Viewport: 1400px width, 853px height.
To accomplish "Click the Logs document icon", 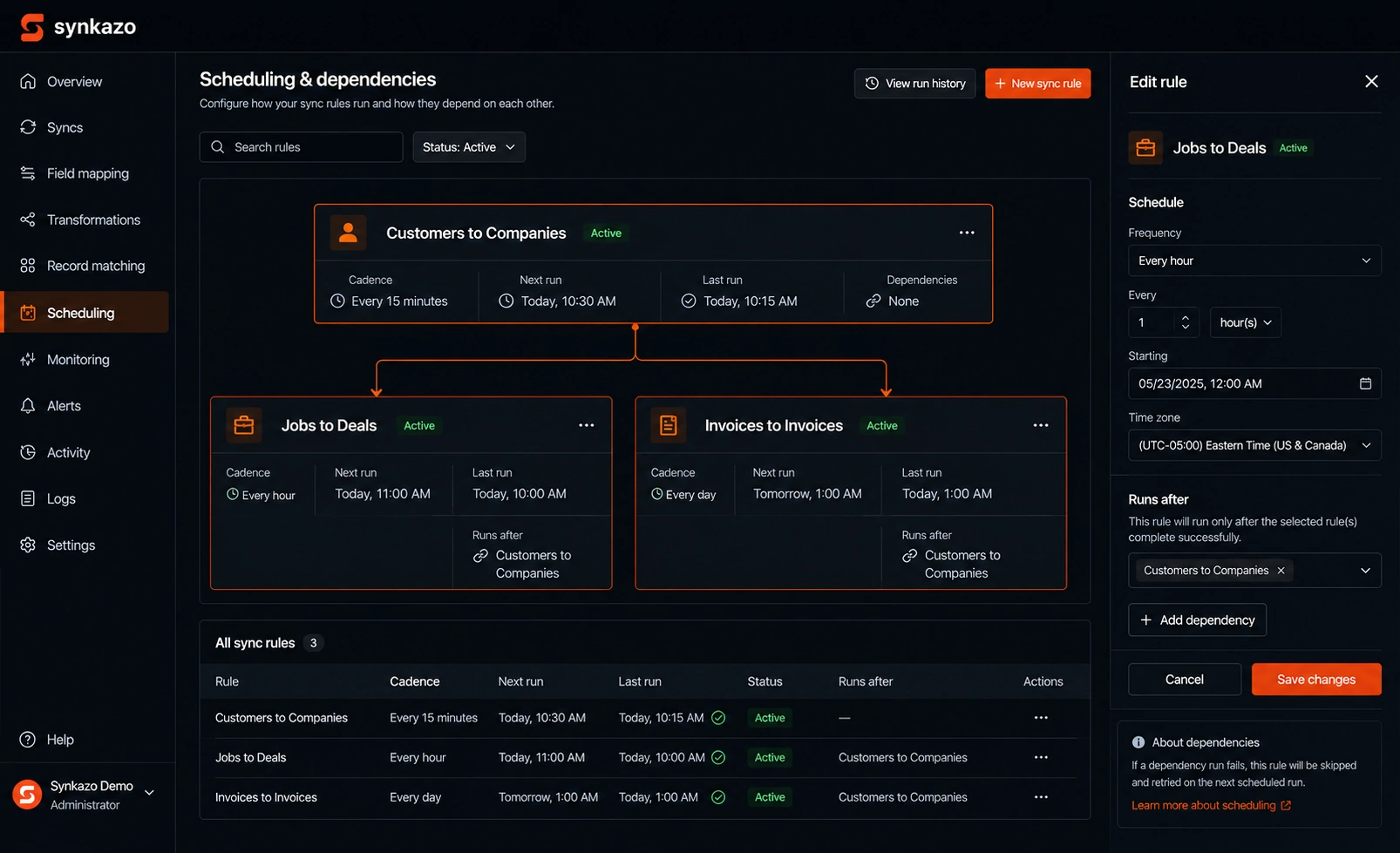I will [28, 498].
